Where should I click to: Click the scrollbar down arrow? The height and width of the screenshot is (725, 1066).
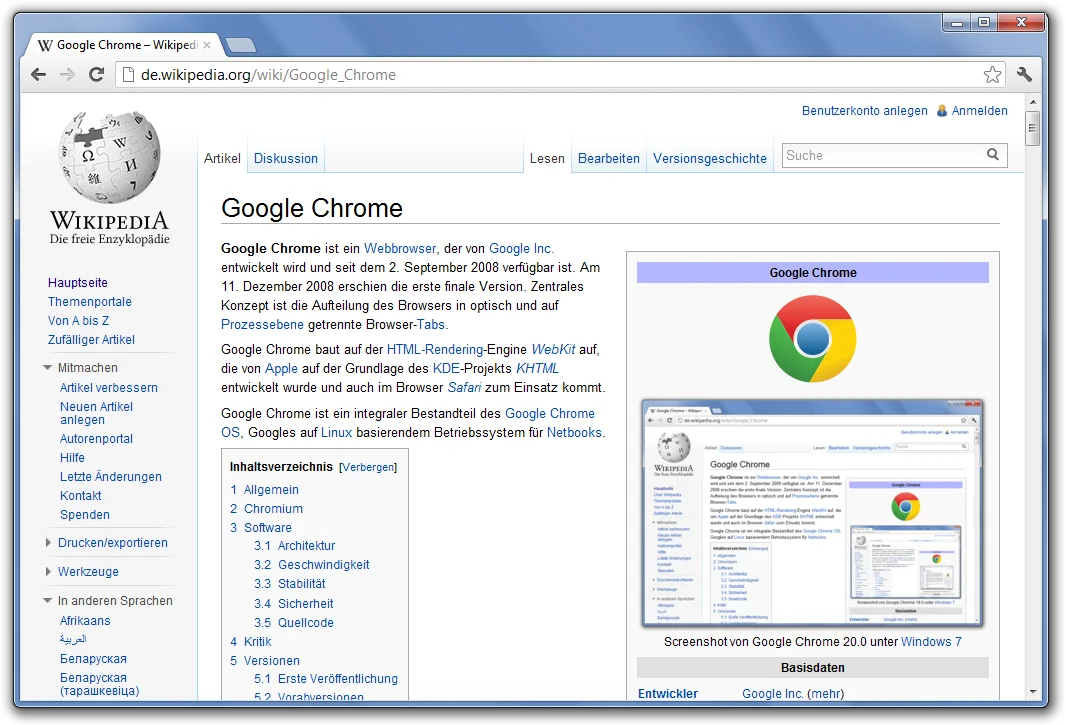[1033, 692]
